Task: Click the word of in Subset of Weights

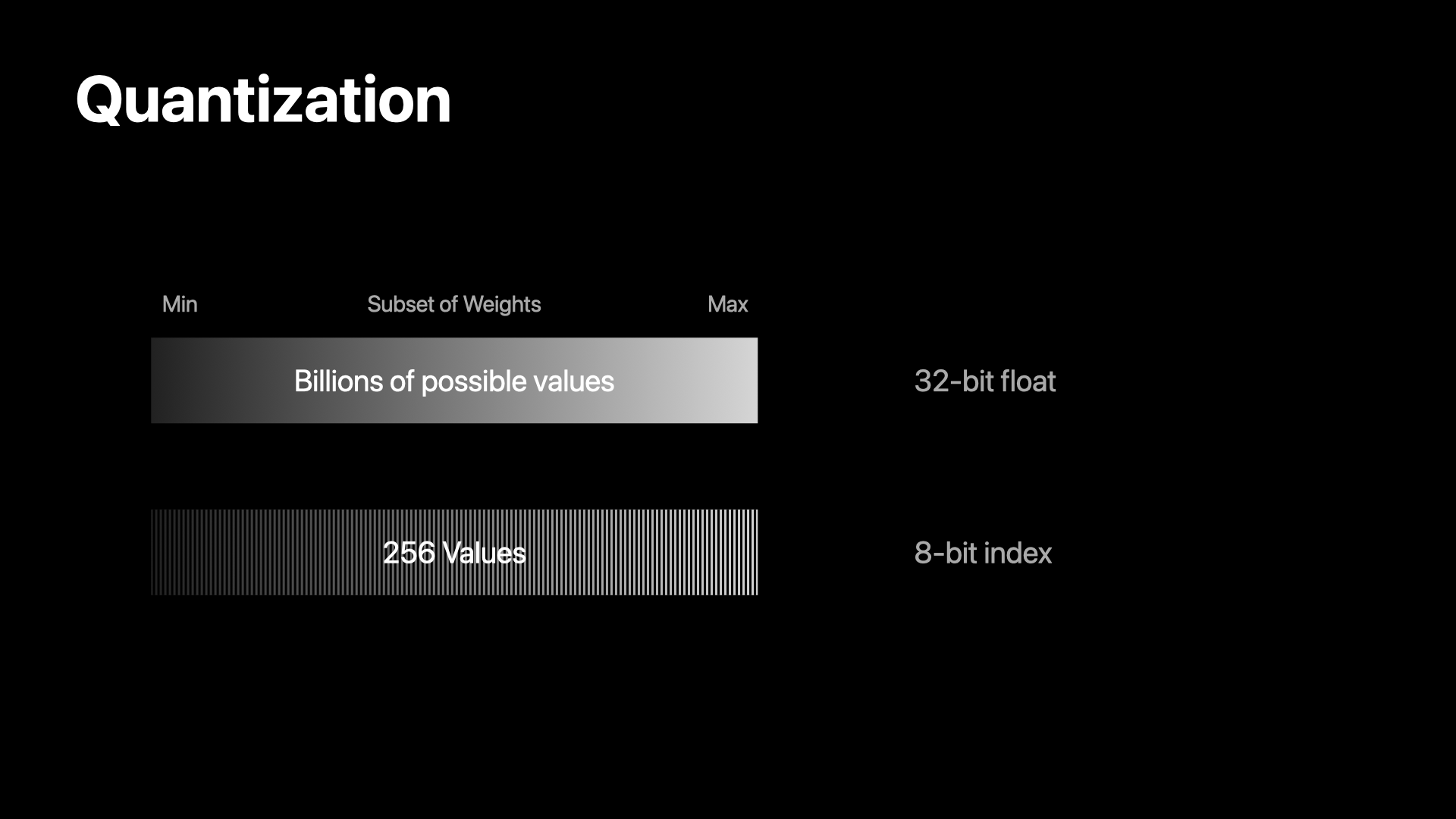Action: click(x=448, y=304)
